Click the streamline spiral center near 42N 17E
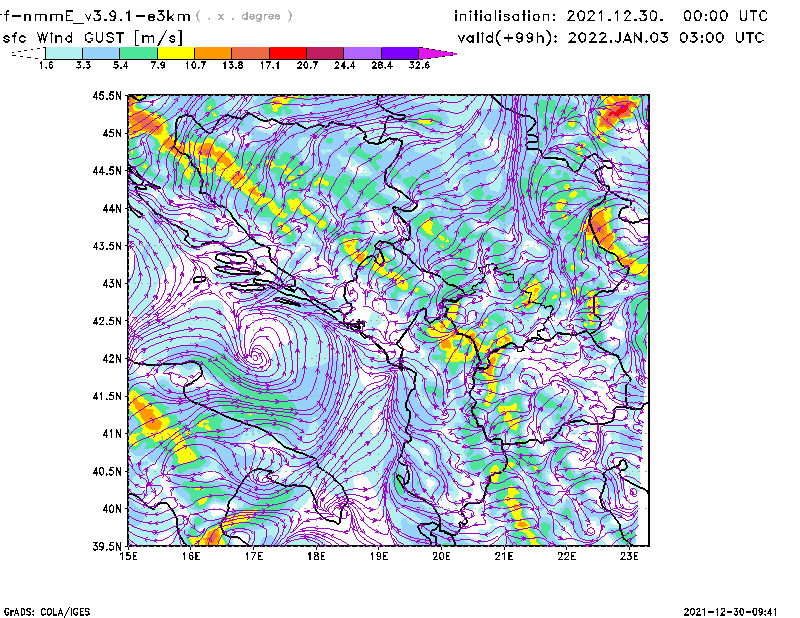The height and width of the screenshot is (618, 800). 259,353
